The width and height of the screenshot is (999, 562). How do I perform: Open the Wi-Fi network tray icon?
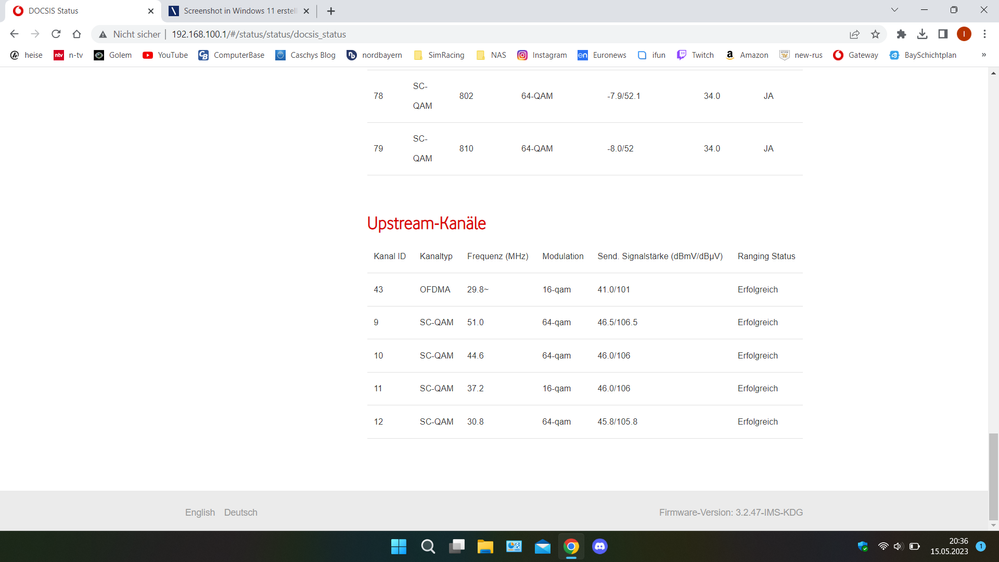click(x=883, y=547)
